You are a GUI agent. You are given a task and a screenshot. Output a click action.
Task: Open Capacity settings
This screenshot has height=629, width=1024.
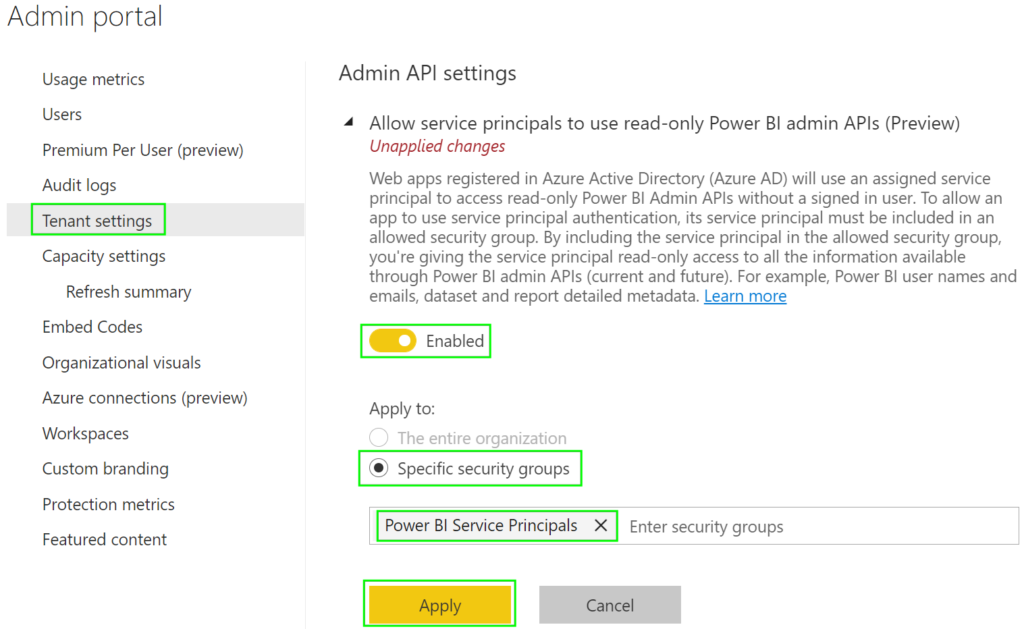point(103,256)
